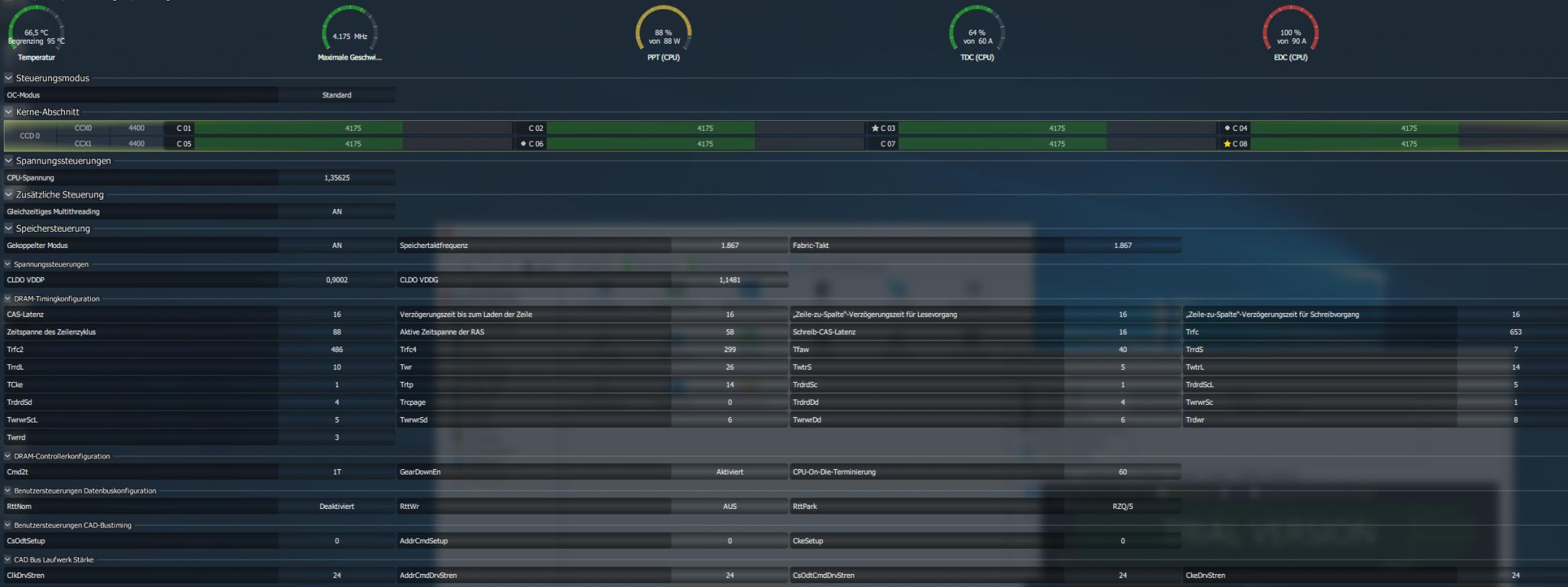Click the RttWr value AUS
This screenshot has height=587, width=1568.
point(730,507)
